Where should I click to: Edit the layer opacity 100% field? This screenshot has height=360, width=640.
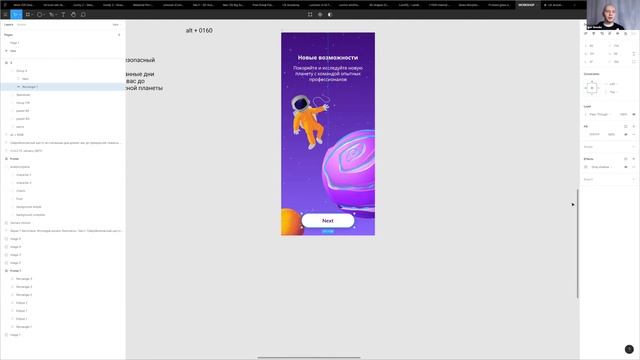click(623, 114)
